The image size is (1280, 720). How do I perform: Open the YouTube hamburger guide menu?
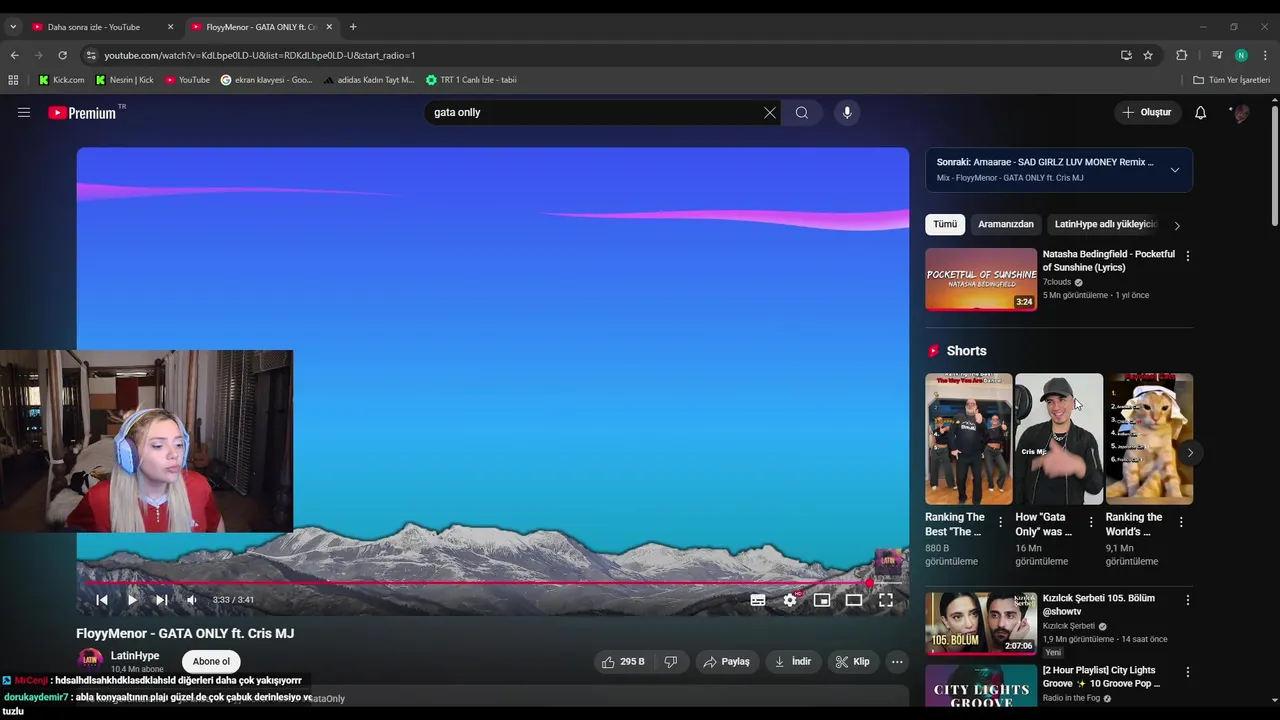[x=24, y=113]
